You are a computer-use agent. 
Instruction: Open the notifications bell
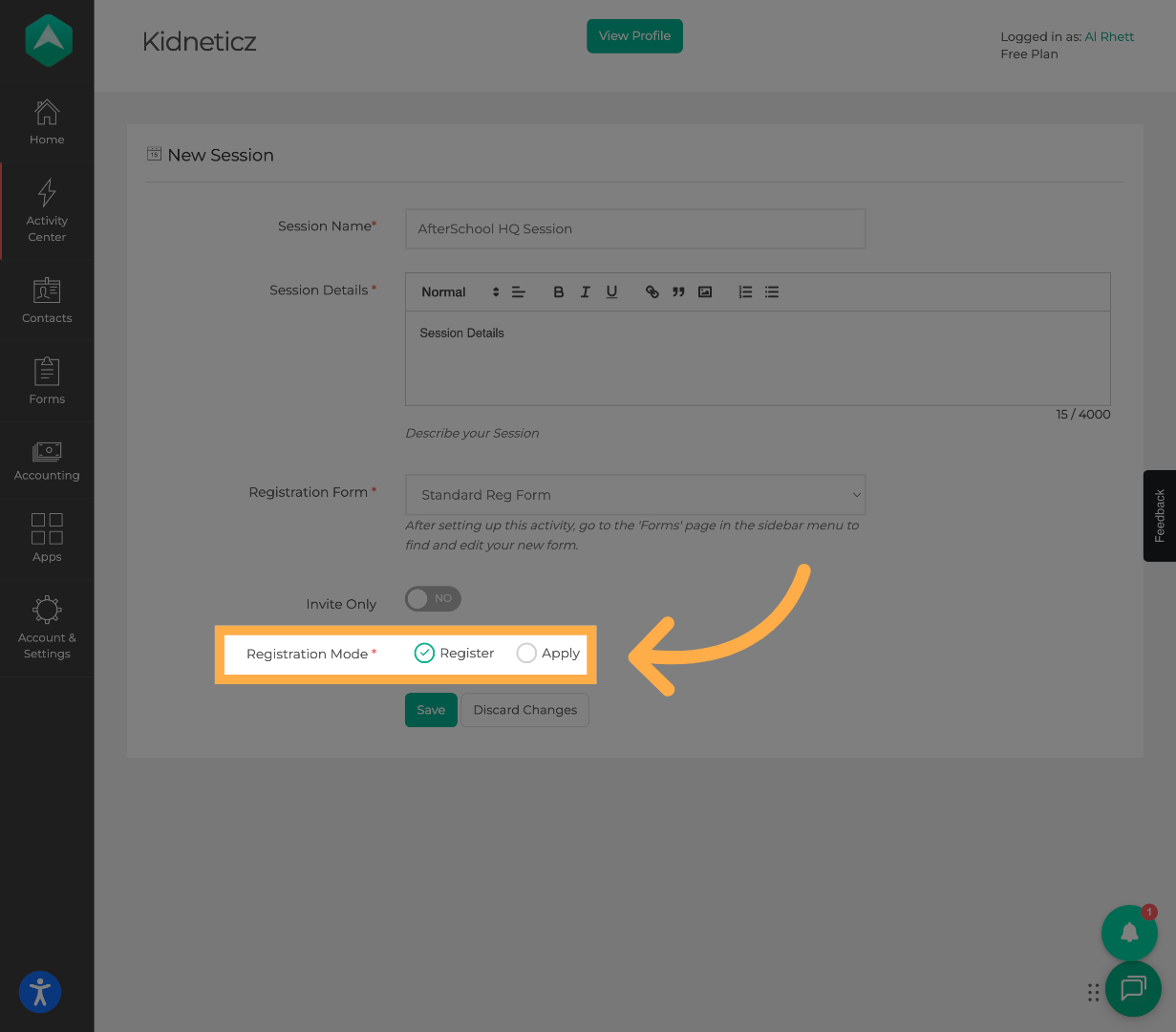[1129, 933]
